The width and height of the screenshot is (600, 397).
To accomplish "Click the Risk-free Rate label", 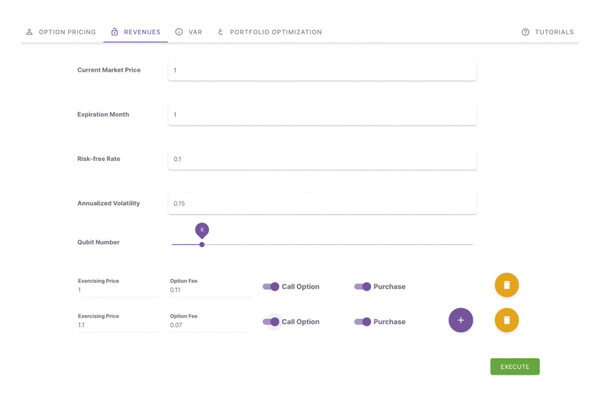I will pos(99,159).
